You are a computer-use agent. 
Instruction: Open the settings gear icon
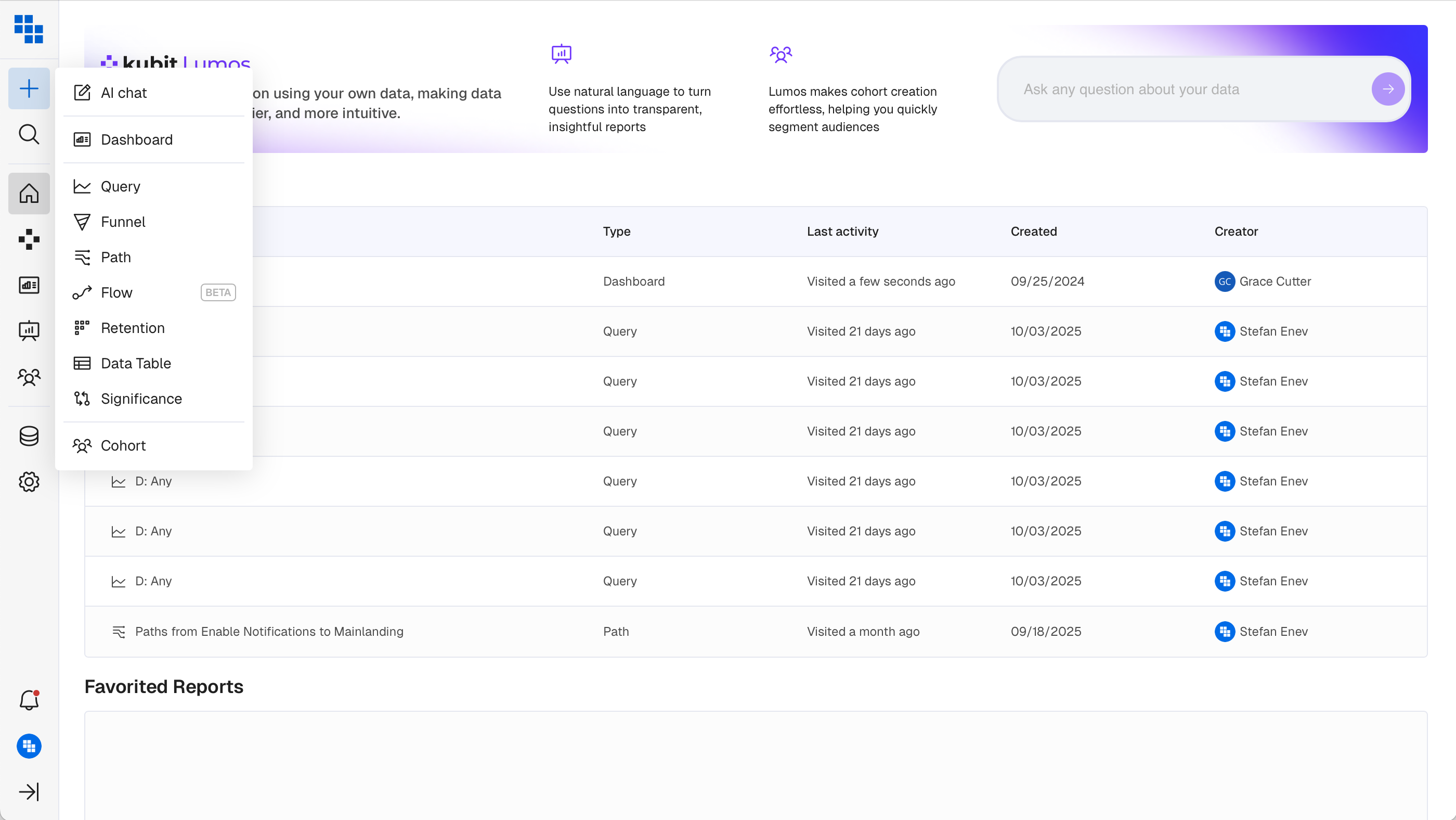[x=29, y=482]
